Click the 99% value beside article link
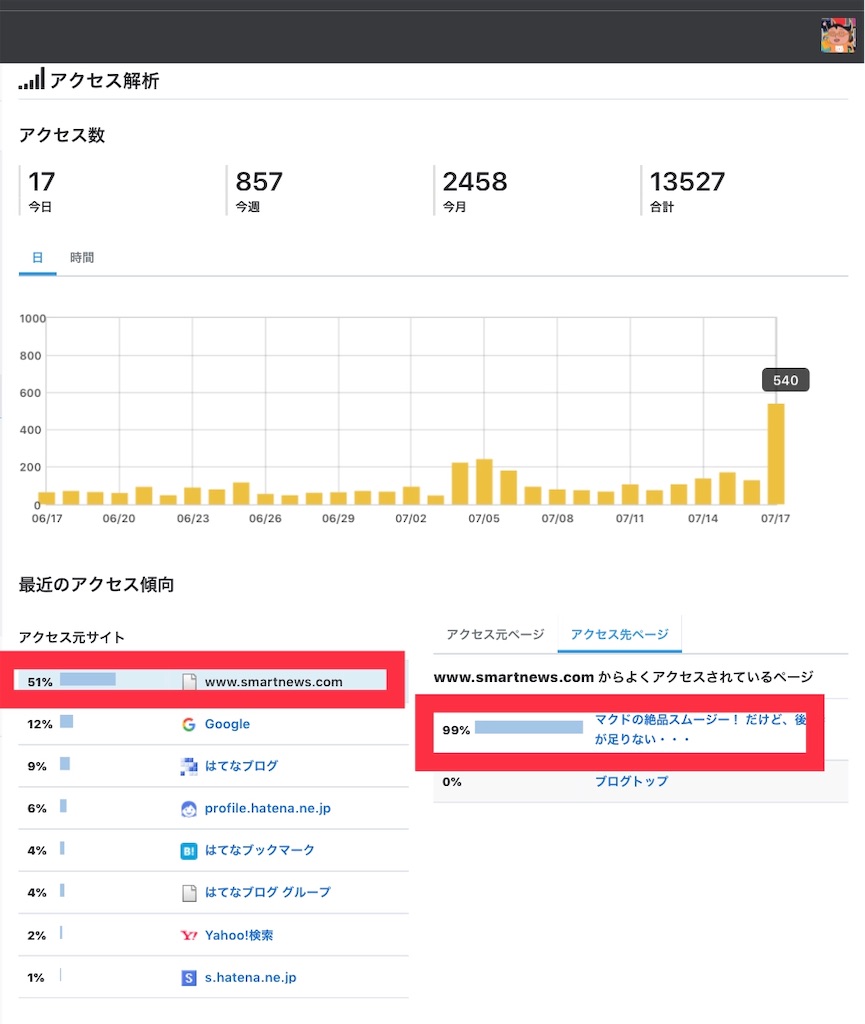 456,730
